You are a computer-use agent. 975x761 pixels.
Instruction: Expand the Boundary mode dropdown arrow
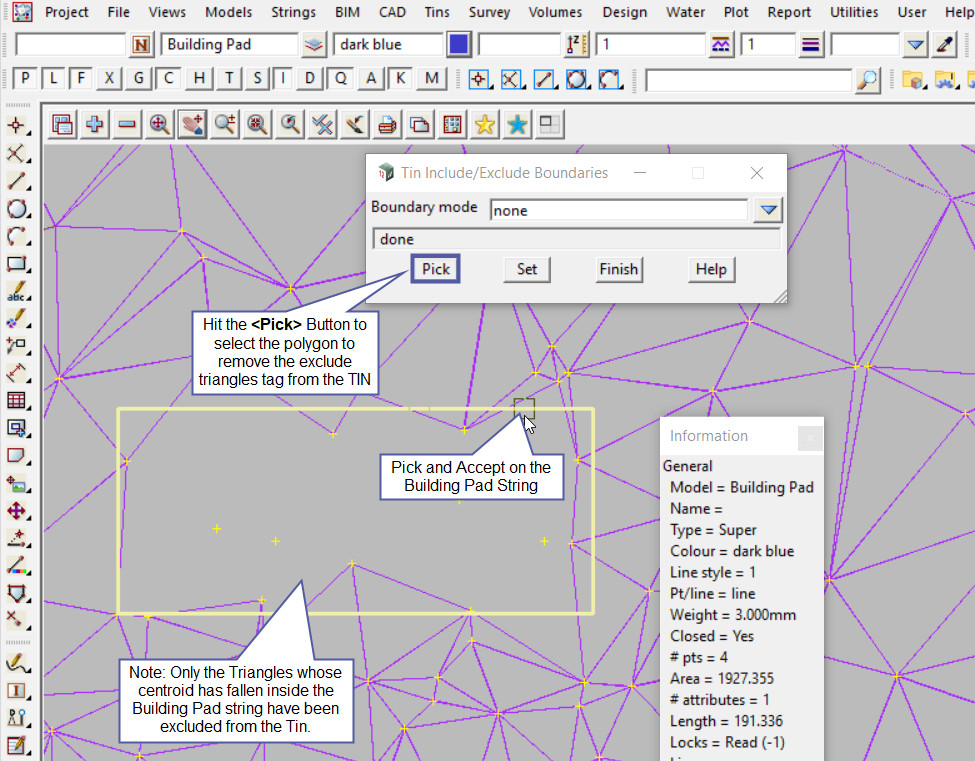pos(767,210)
